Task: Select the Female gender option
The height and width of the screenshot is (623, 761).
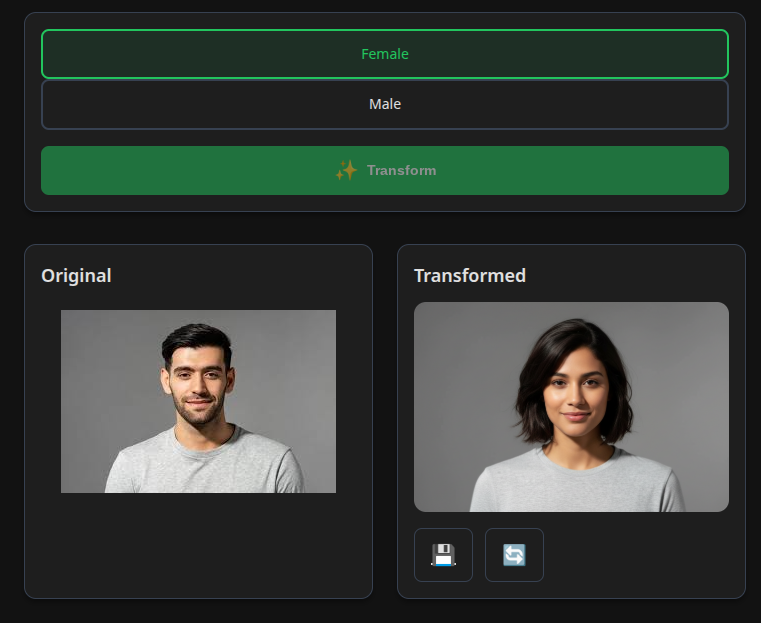Action: pos(385,54)
